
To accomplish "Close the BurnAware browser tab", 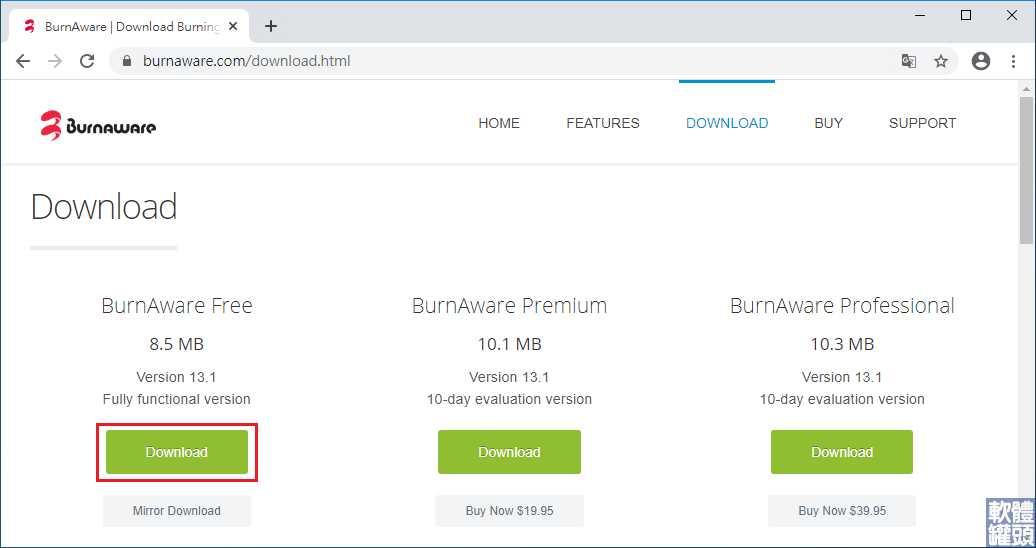I will click(233, 26).
